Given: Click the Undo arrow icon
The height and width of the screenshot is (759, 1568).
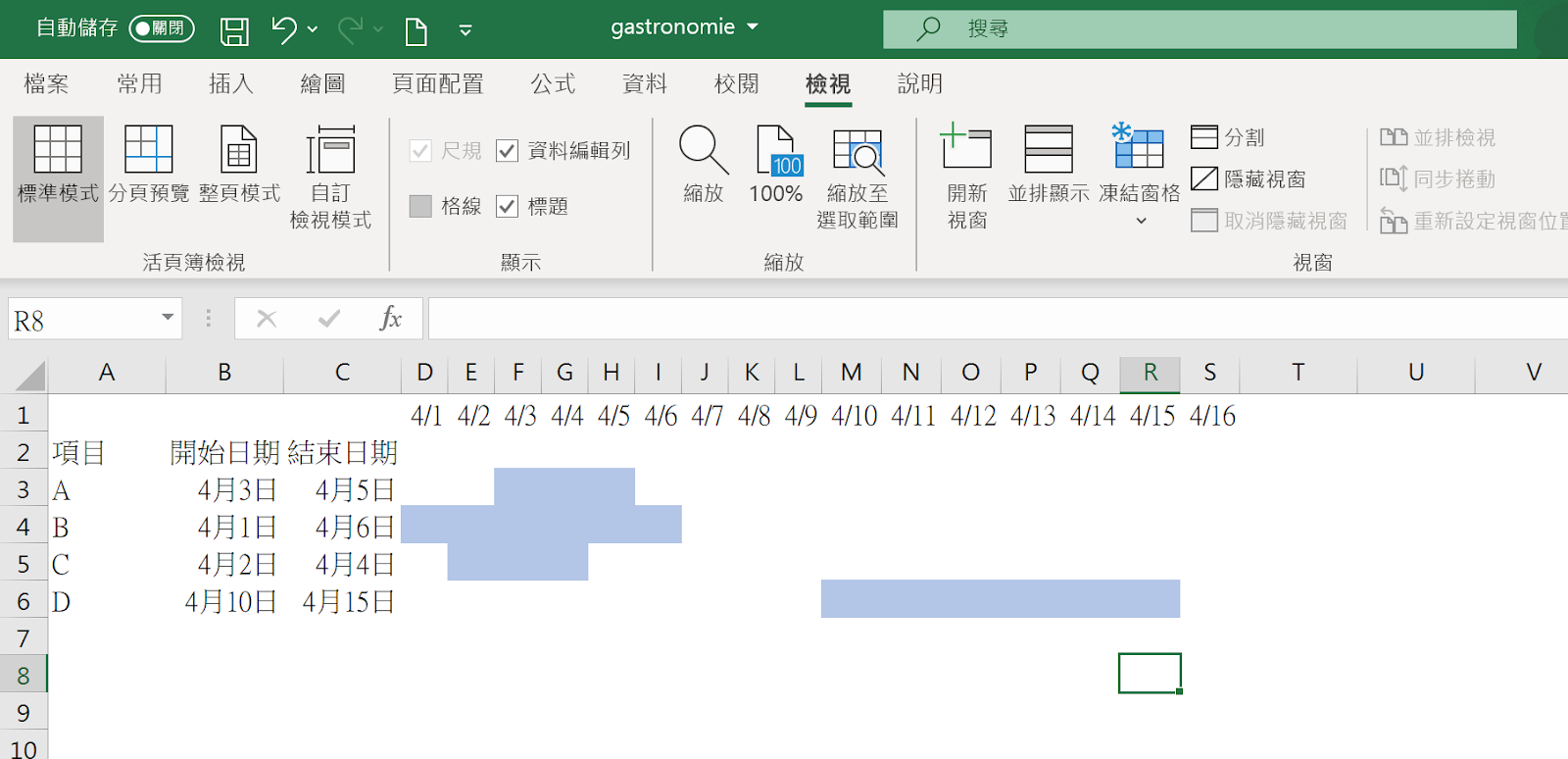Looking at the screenshot, I should coord(284,29).
